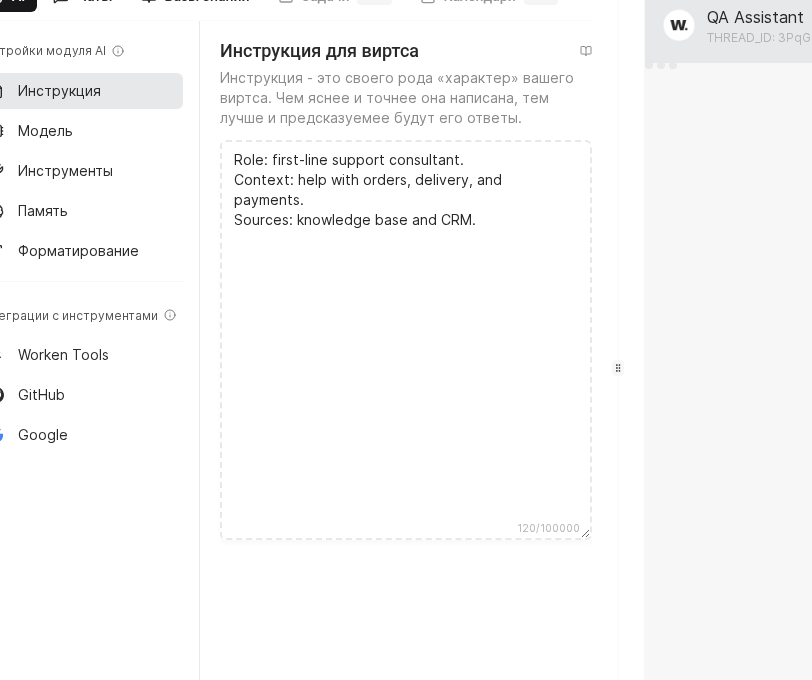Click the panel resize handle between columns
This screenshot has height=680, width=812.
pyautogui.click(x=618, y=368)
